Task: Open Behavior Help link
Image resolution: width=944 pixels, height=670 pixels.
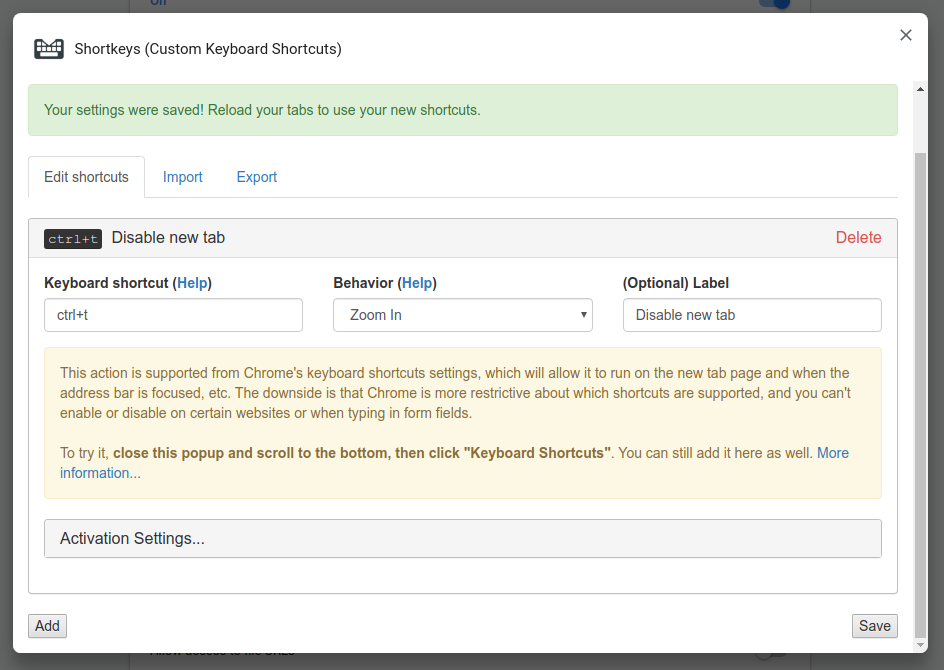Action: pos(417,283)
